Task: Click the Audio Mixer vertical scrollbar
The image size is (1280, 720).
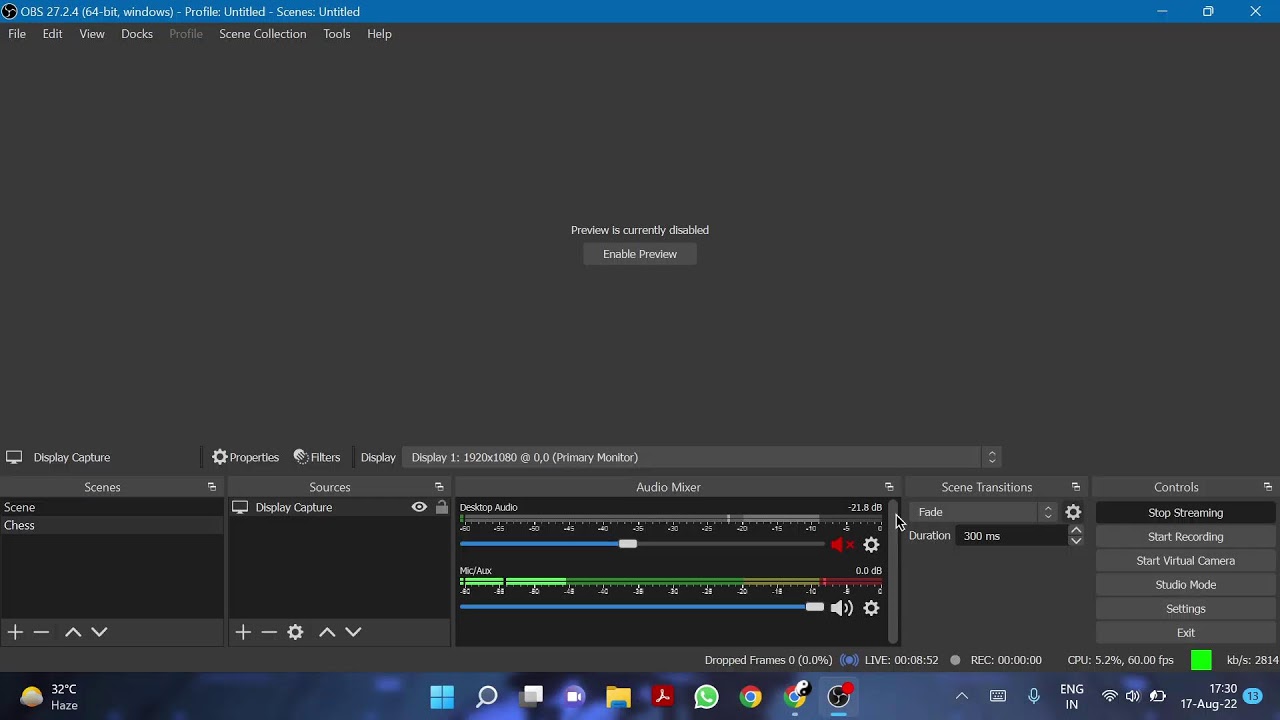Action: click(x=893, y=572)
